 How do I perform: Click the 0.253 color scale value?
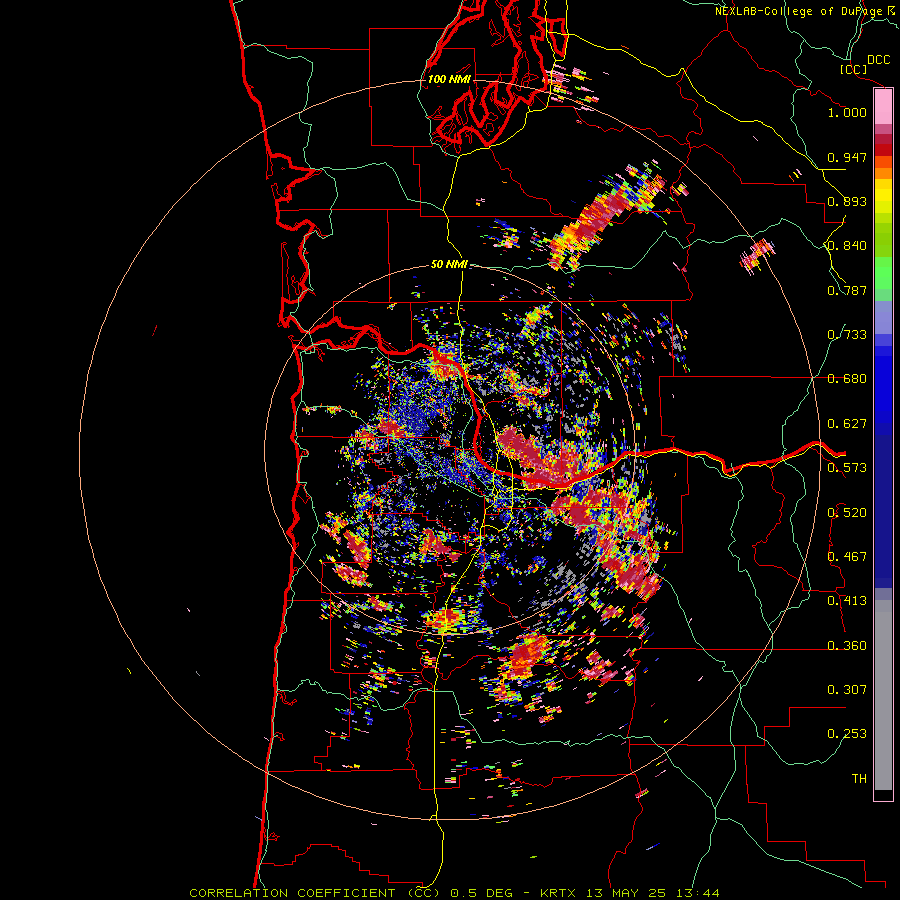[x=847, y=734]
